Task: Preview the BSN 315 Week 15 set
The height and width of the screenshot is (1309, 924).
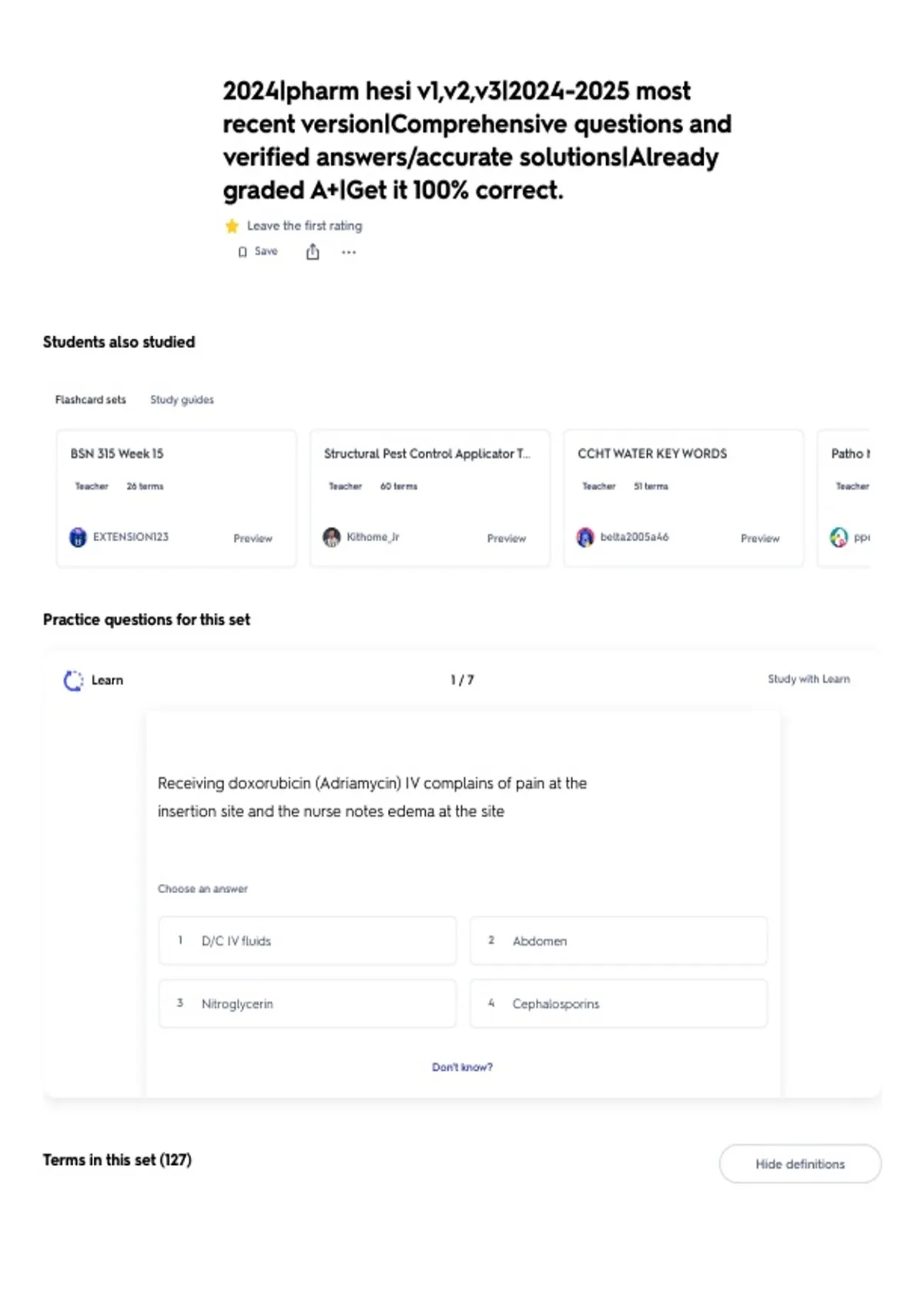Action: click(253, 538)
